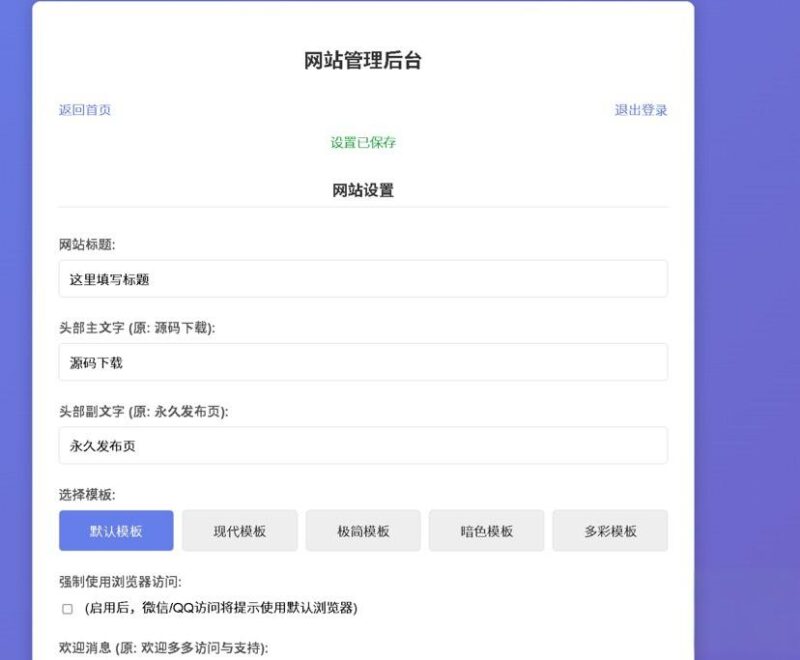Apply the 暗色模板 template
This screenshot has height=660, width=800.
click(487, 531)
